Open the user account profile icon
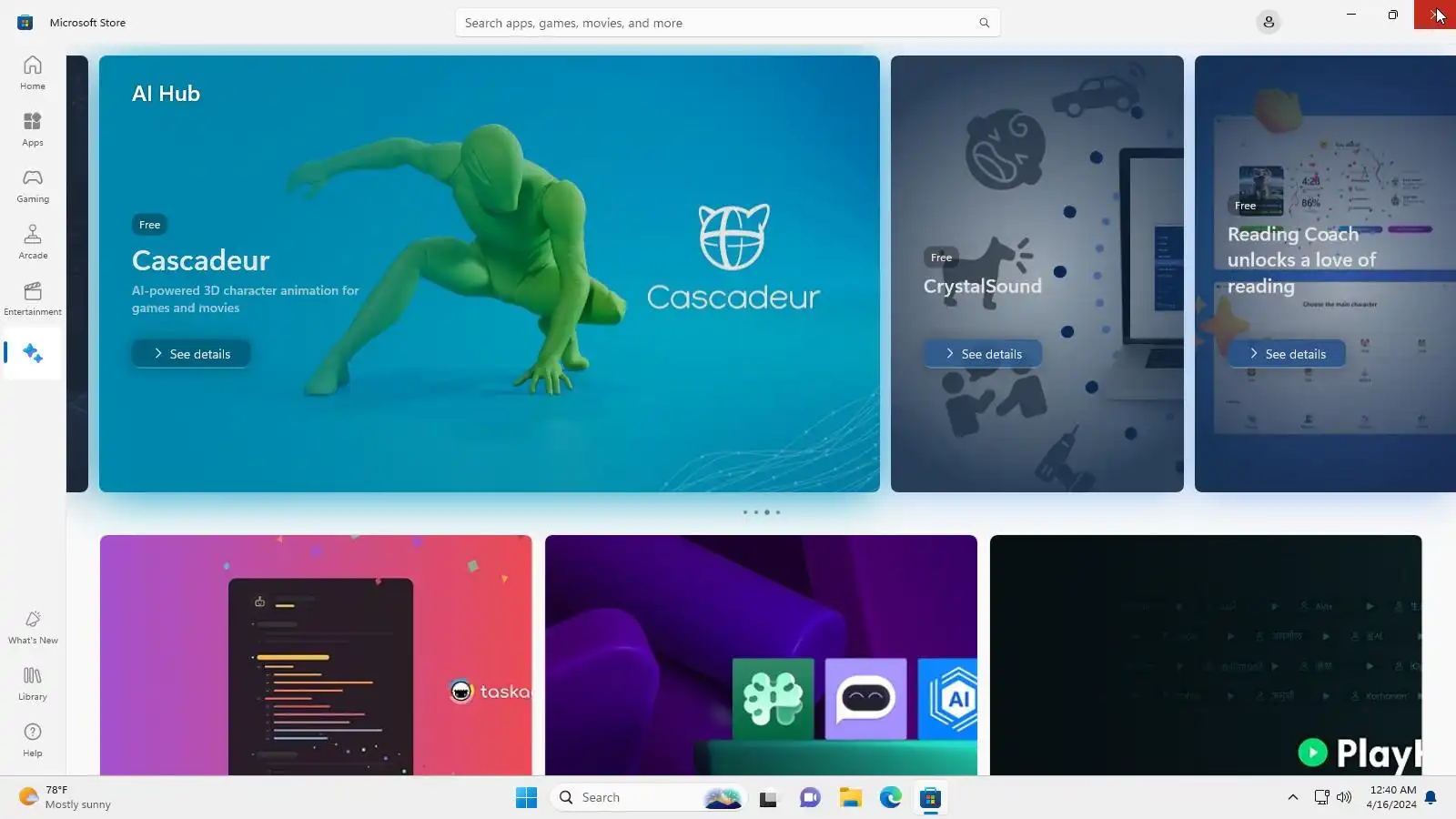Image resolution: width=1456 pixels, height=819 pixels. click(x=1269, y=22)
